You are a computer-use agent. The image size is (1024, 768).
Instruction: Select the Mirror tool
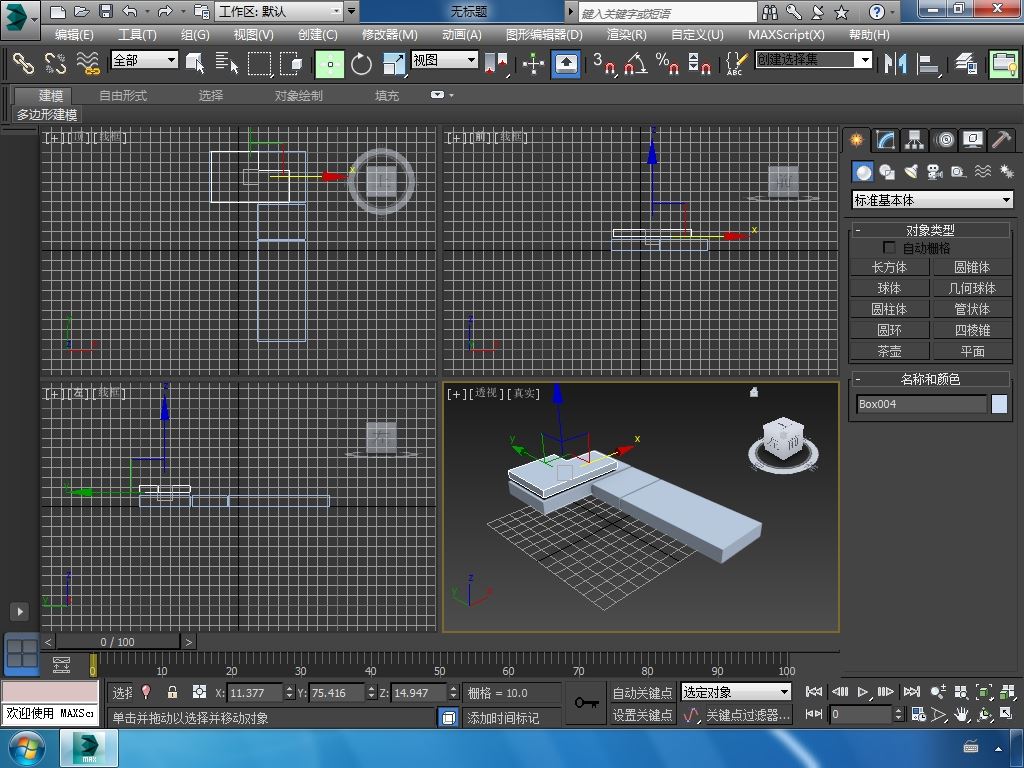[895, 64]
